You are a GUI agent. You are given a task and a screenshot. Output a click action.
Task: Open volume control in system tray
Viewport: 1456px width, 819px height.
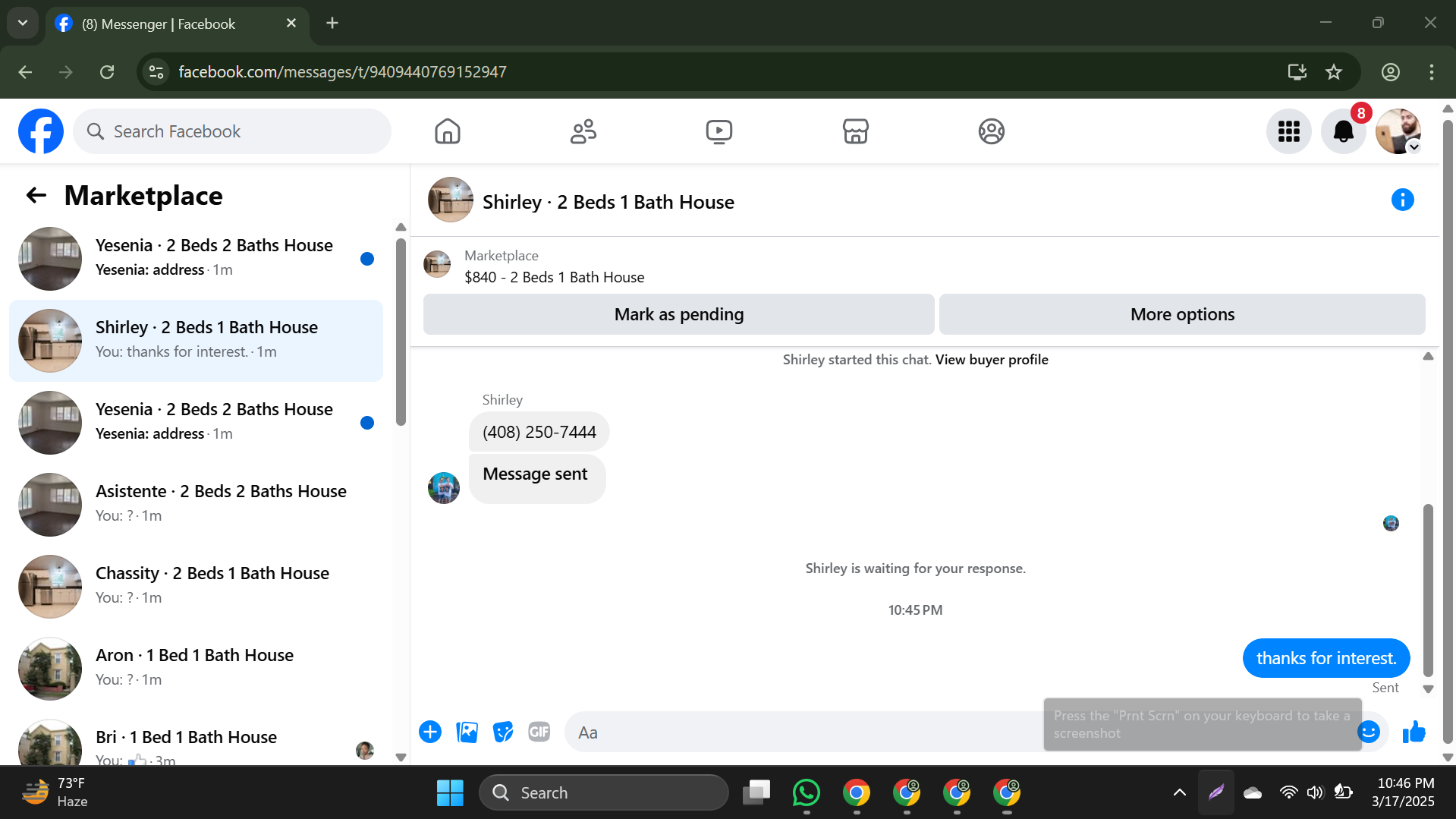1316,792
